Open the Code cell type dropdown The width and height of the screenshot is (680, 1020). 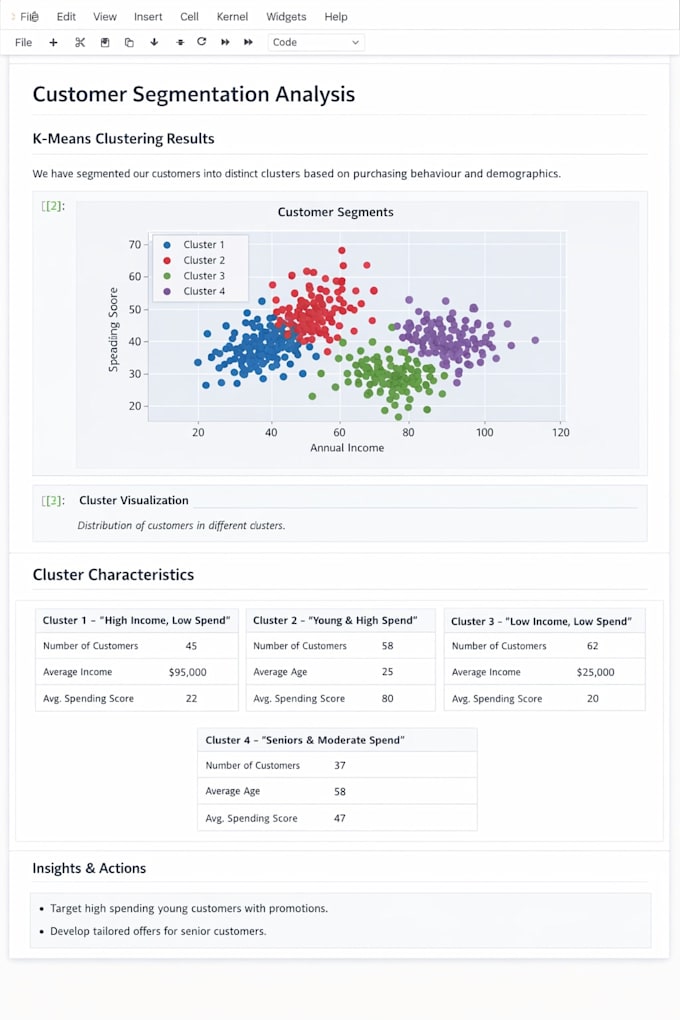click(x=316, y=42)
